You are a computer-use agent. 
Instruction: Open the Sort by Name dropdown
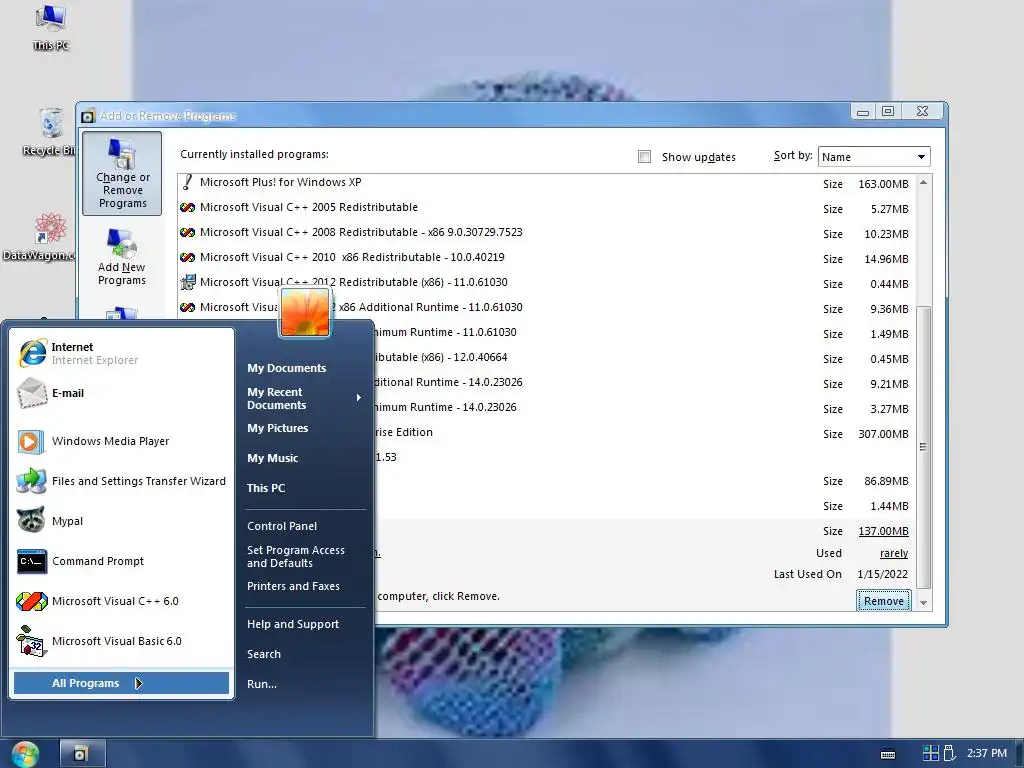(x=874, y=157)
